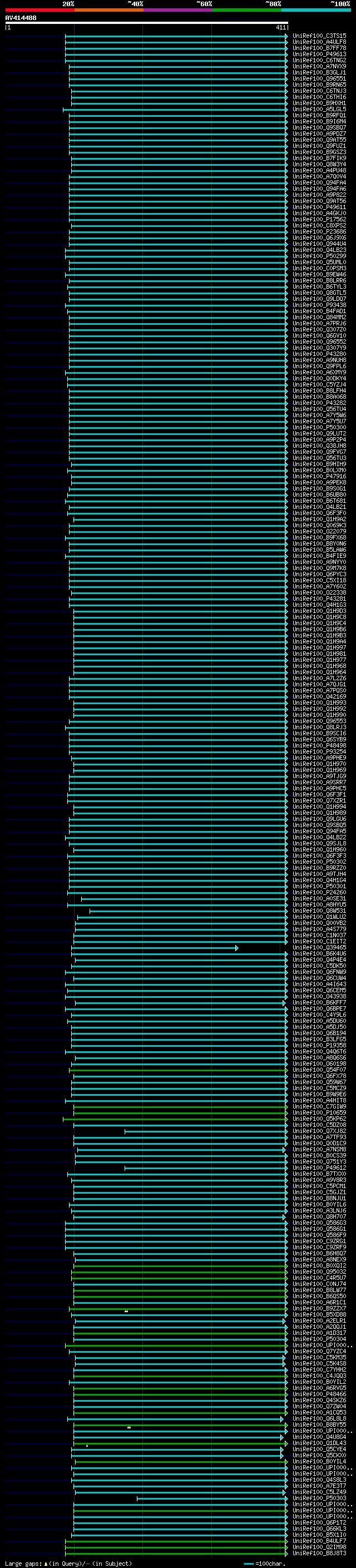Select UniRef100_B9RN65 entry
The width and height of the screenshot is (356, 1568).
click(319, 85)
